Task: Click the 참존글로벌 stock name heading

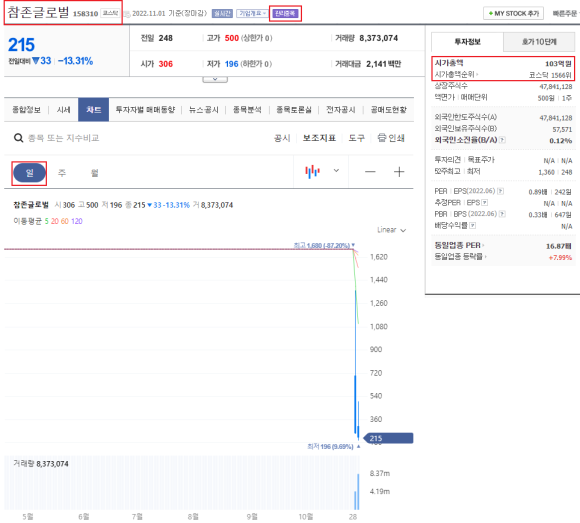Action: (x=38, y=12)
